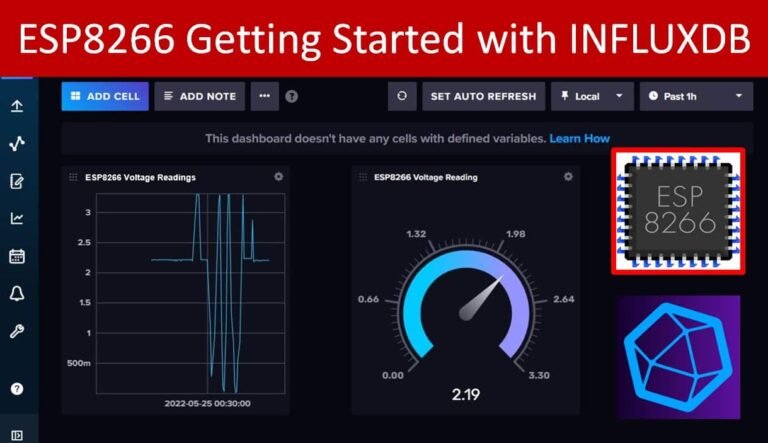Click the InfluxDB logo image

pyautogui.click(x=678, y=357)
